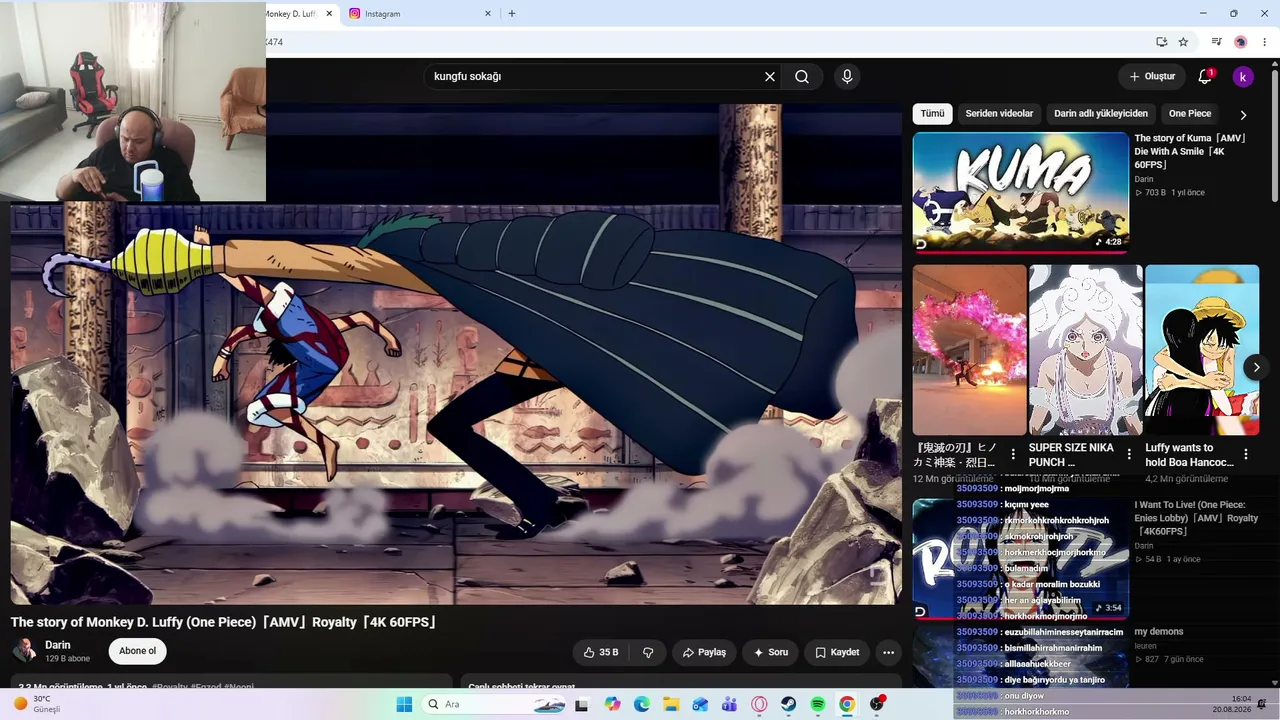Open Opera browser from the taskbar
1280x720 pixels.
[x=759, y=704]
